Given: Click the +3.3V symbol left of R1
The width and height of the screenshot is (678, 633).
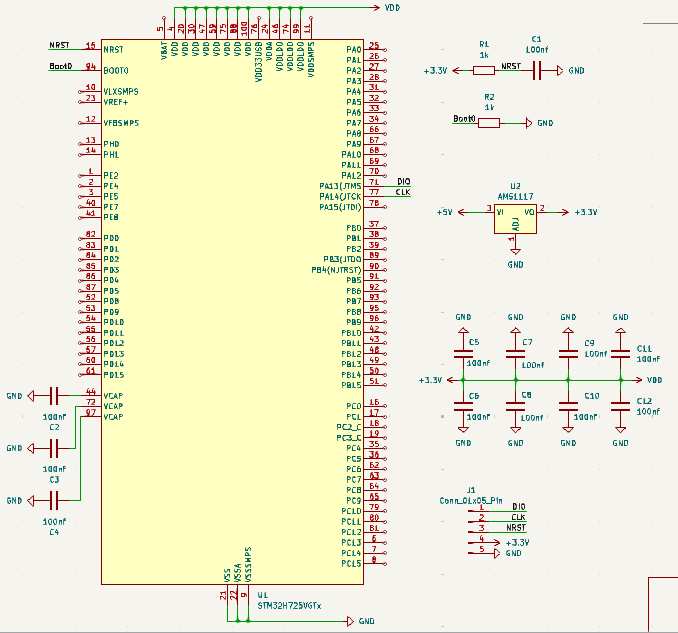Looking at the screenshot, I should pos(442,70).
